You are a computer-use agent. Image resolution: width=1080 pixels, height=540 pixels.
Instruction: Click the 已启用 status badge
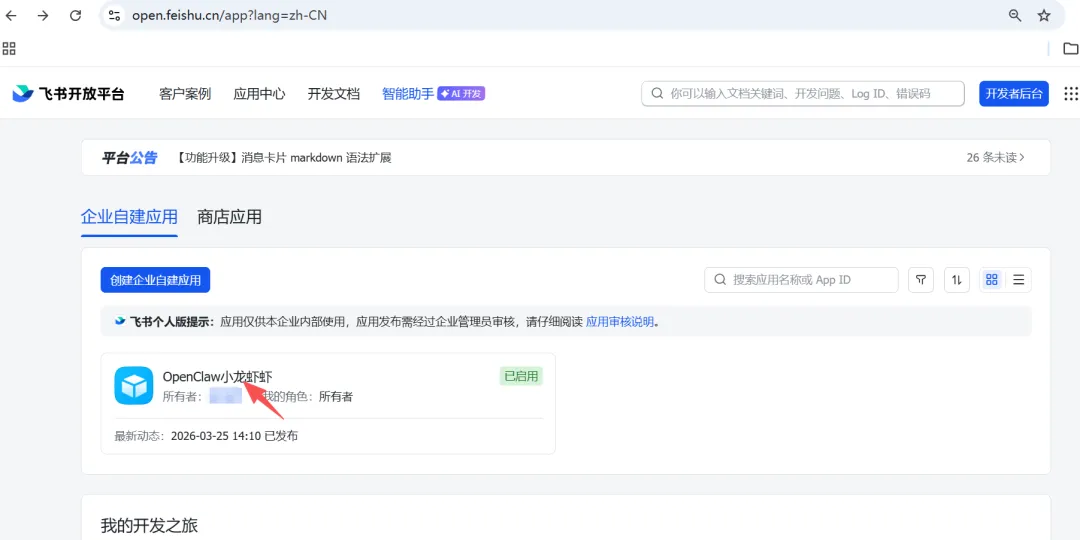[x=521, y=376]
